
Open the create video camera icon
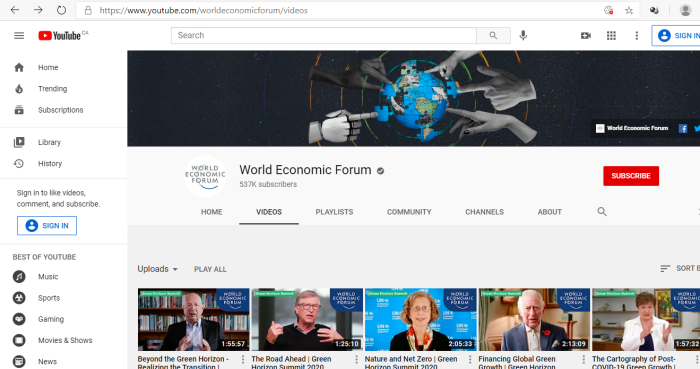pyautogui.click(x=586, y=36)
